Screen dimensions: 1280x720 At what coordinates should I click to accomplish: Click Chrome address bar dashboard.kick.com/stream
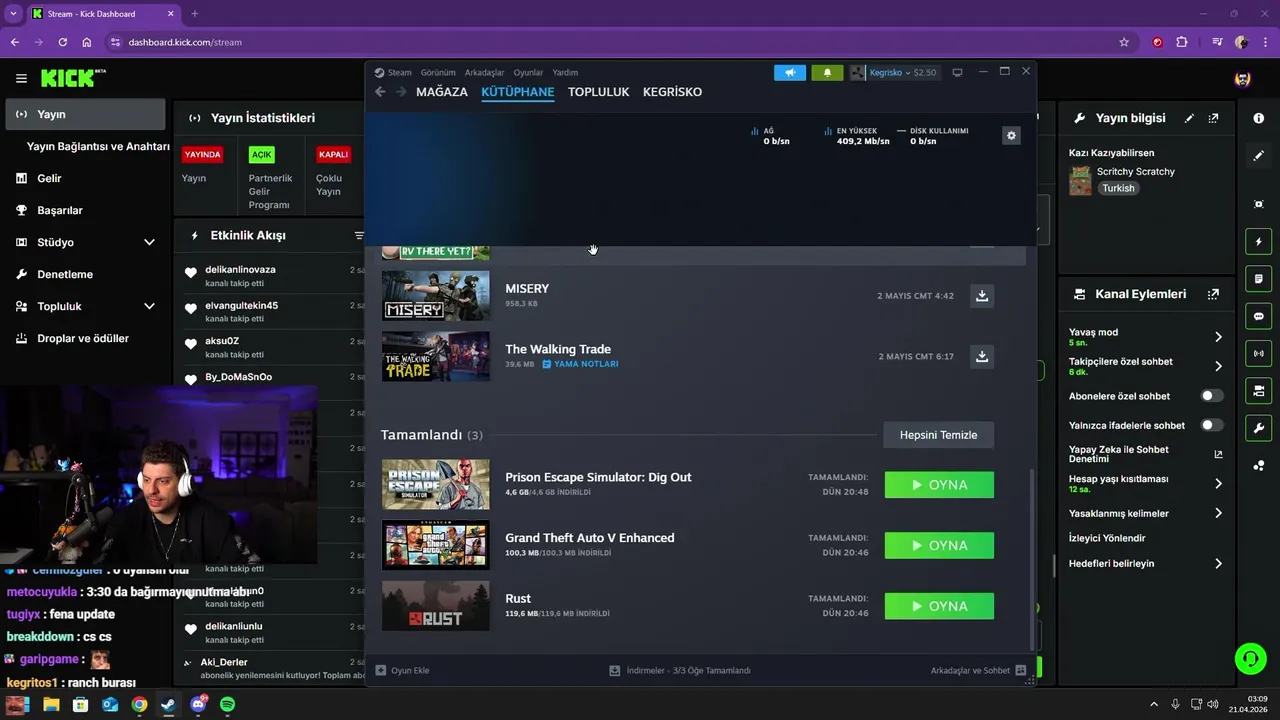[185, 42]
